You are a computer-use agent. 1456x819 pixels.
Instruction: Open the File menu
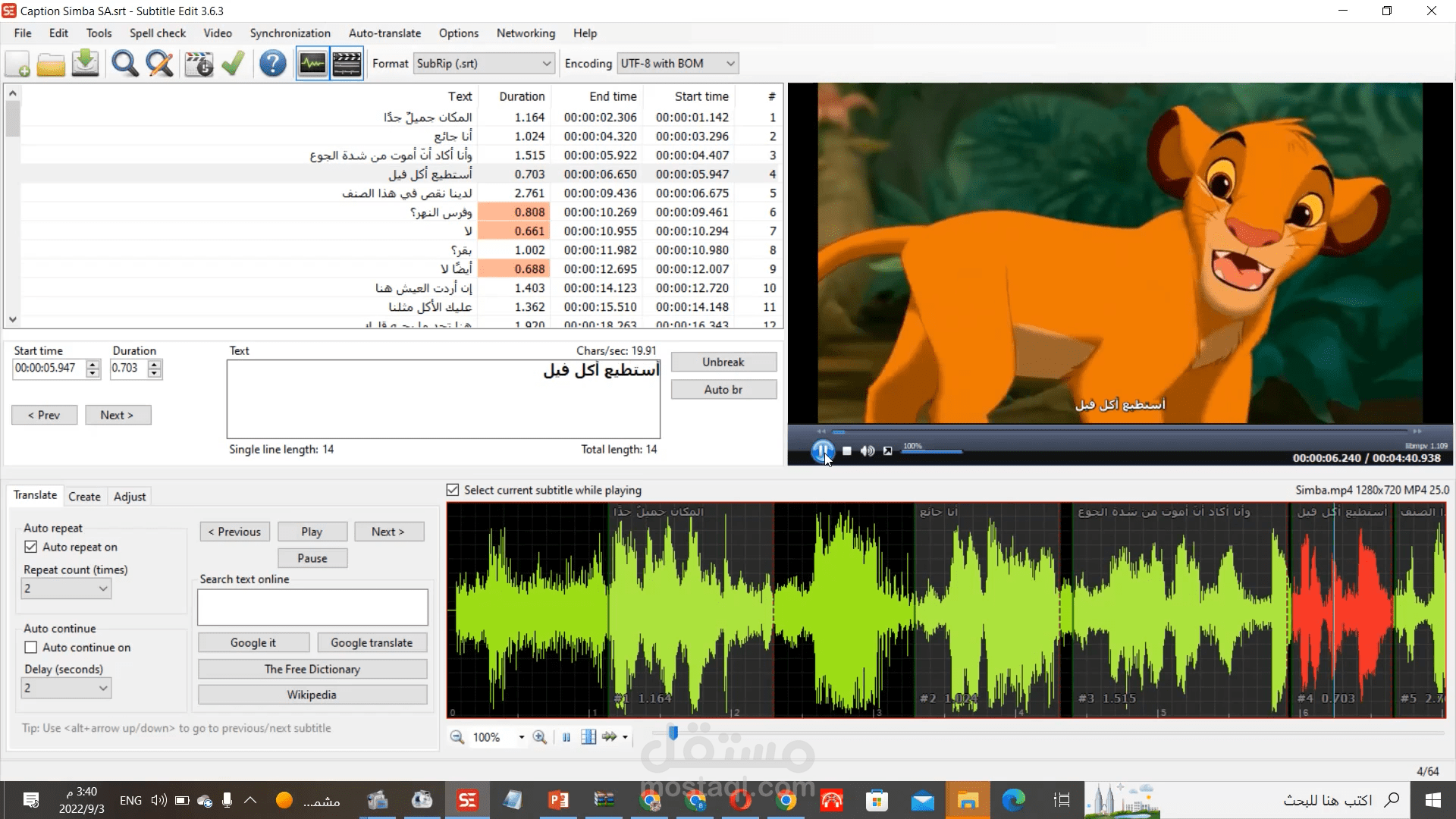23,33
